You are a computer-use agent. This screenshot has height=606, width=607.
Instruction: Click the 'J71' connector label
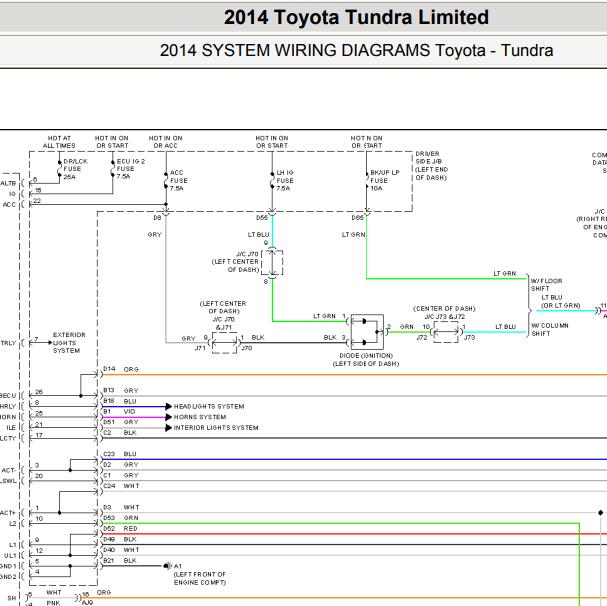(x=200, y=348)
